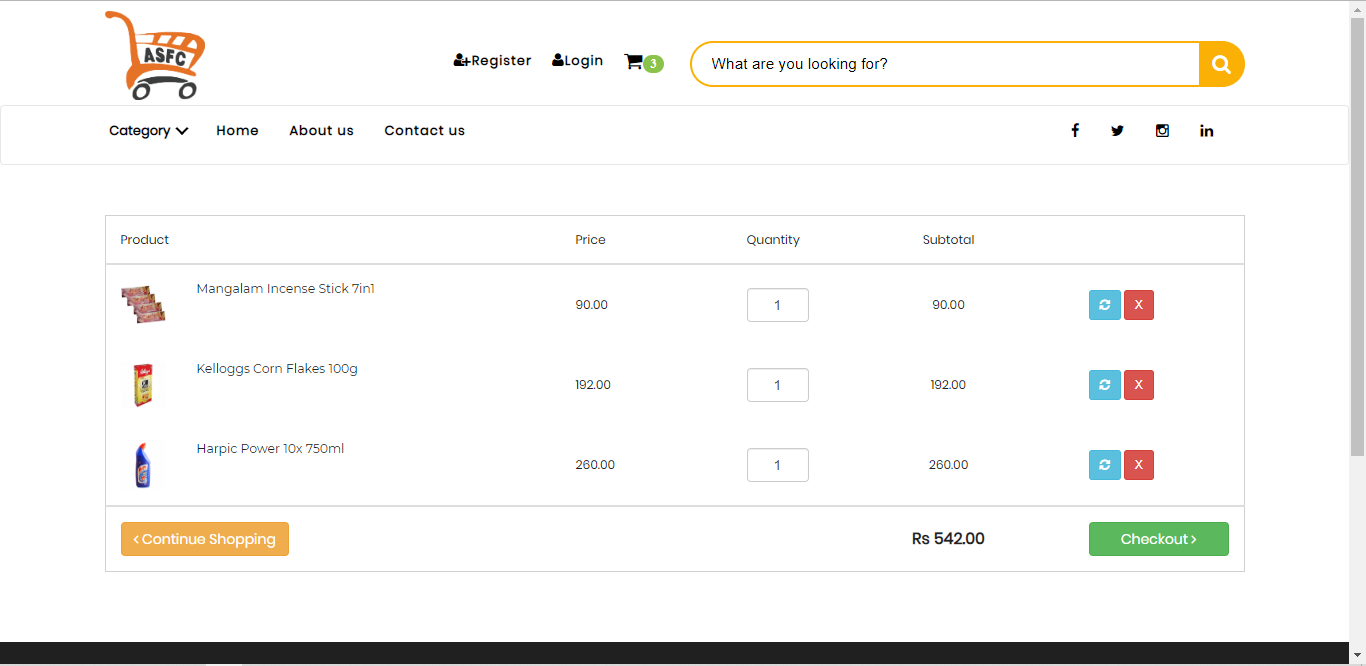Viewport: 1366px width, 666px height.
Task: Remove Kelloggs Corn Flakes from cart
Action: point(1138,385)
